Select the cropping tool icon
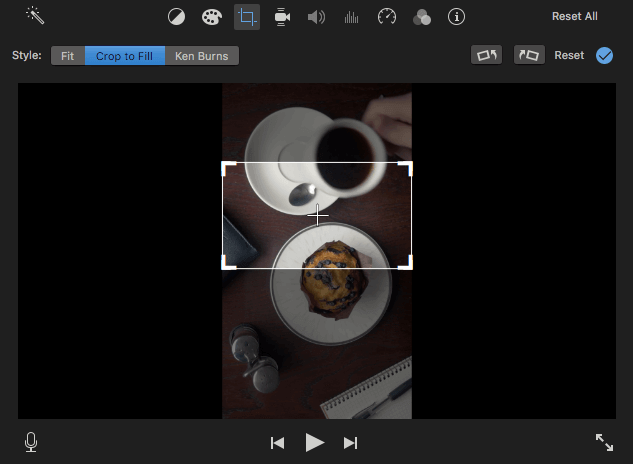 coord(247,17)
